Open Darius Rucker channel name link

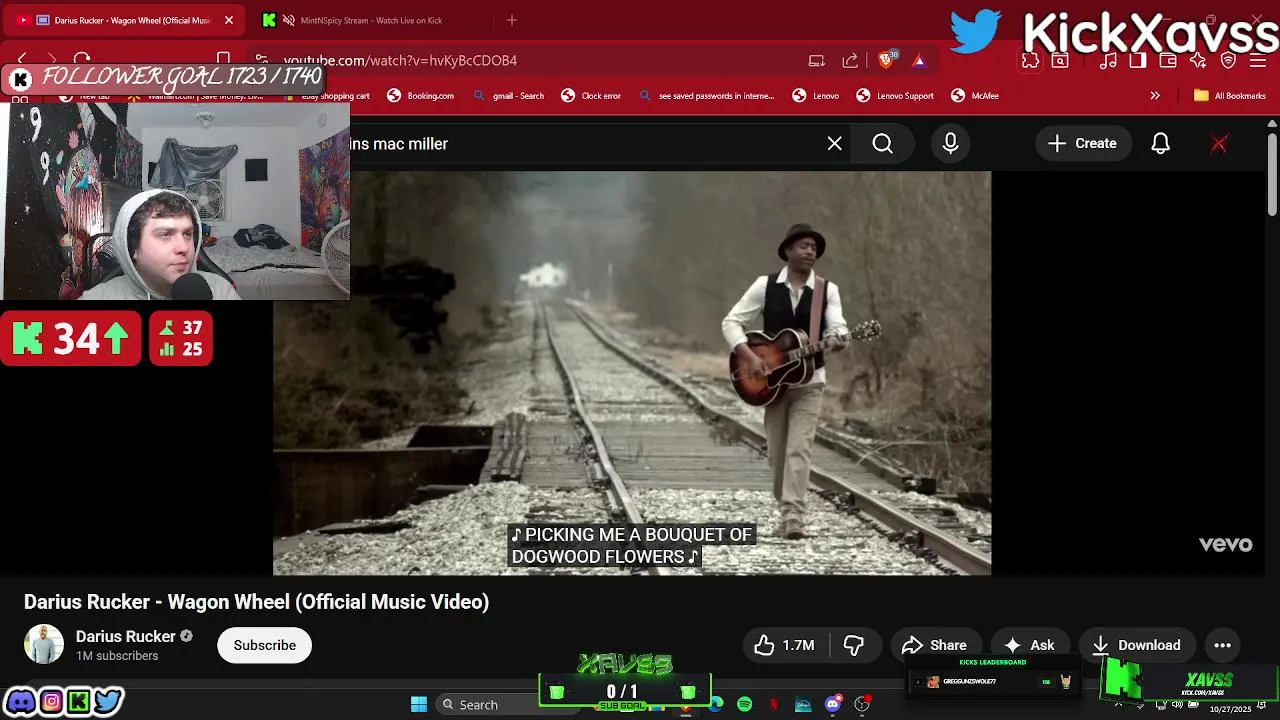click(x=126, y=636)
